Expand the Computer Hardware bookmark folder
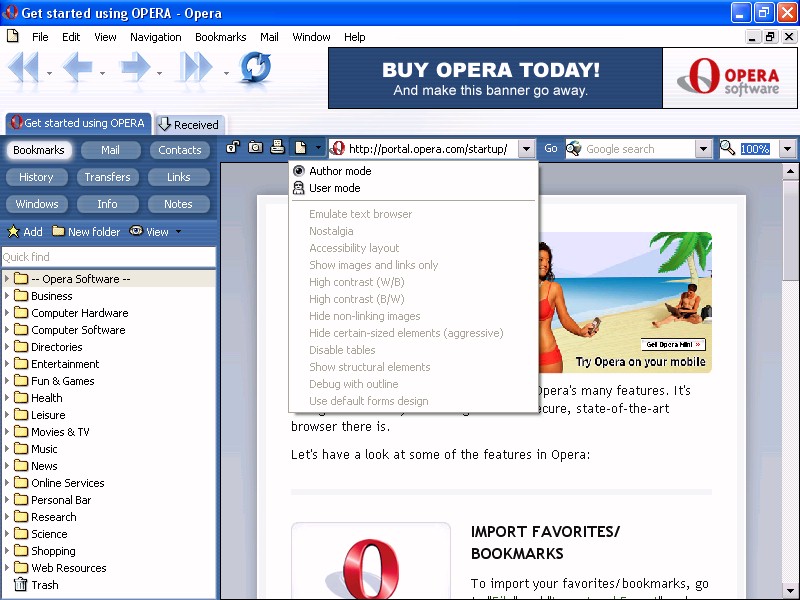This screenshot has height=600, width=800. (x=7, y=312)
